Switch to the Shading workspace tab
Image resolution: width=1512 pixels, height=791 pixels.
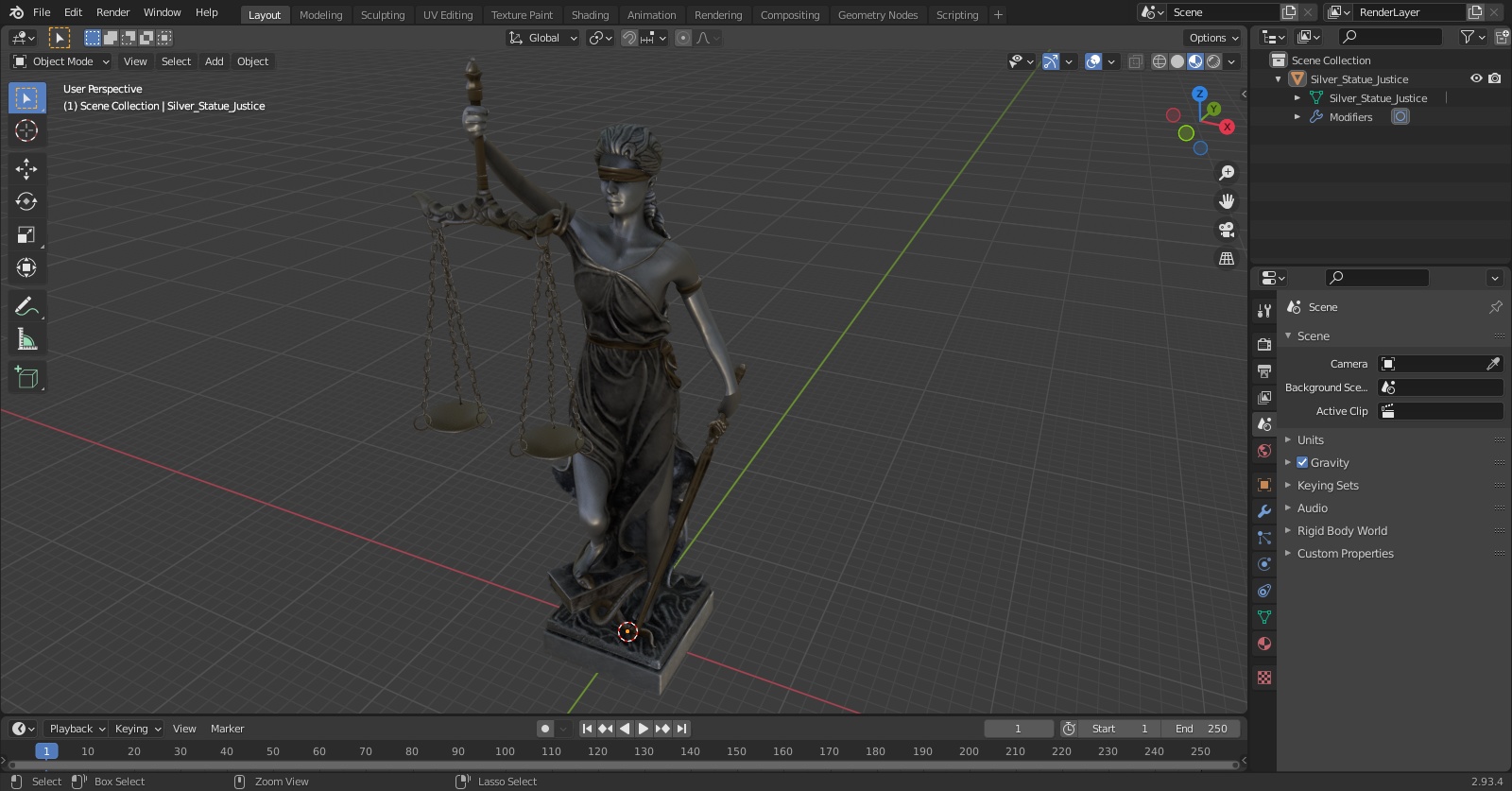pos(590,14)
